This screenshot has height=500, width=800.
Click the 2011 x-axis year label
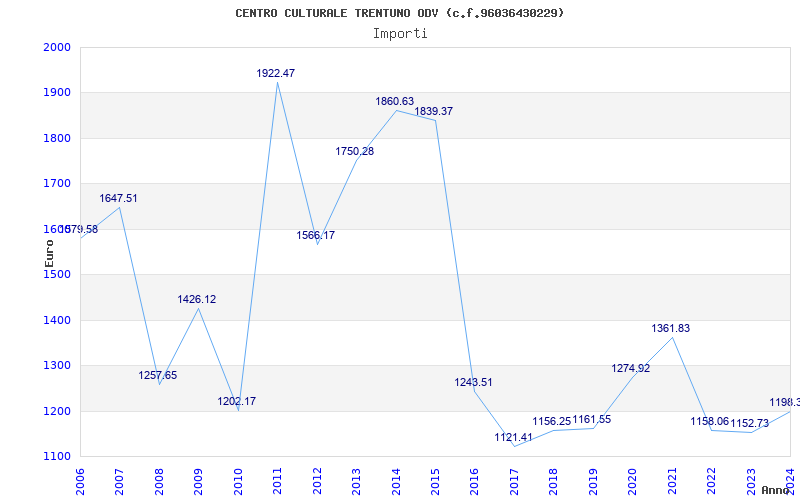[278, 482]
